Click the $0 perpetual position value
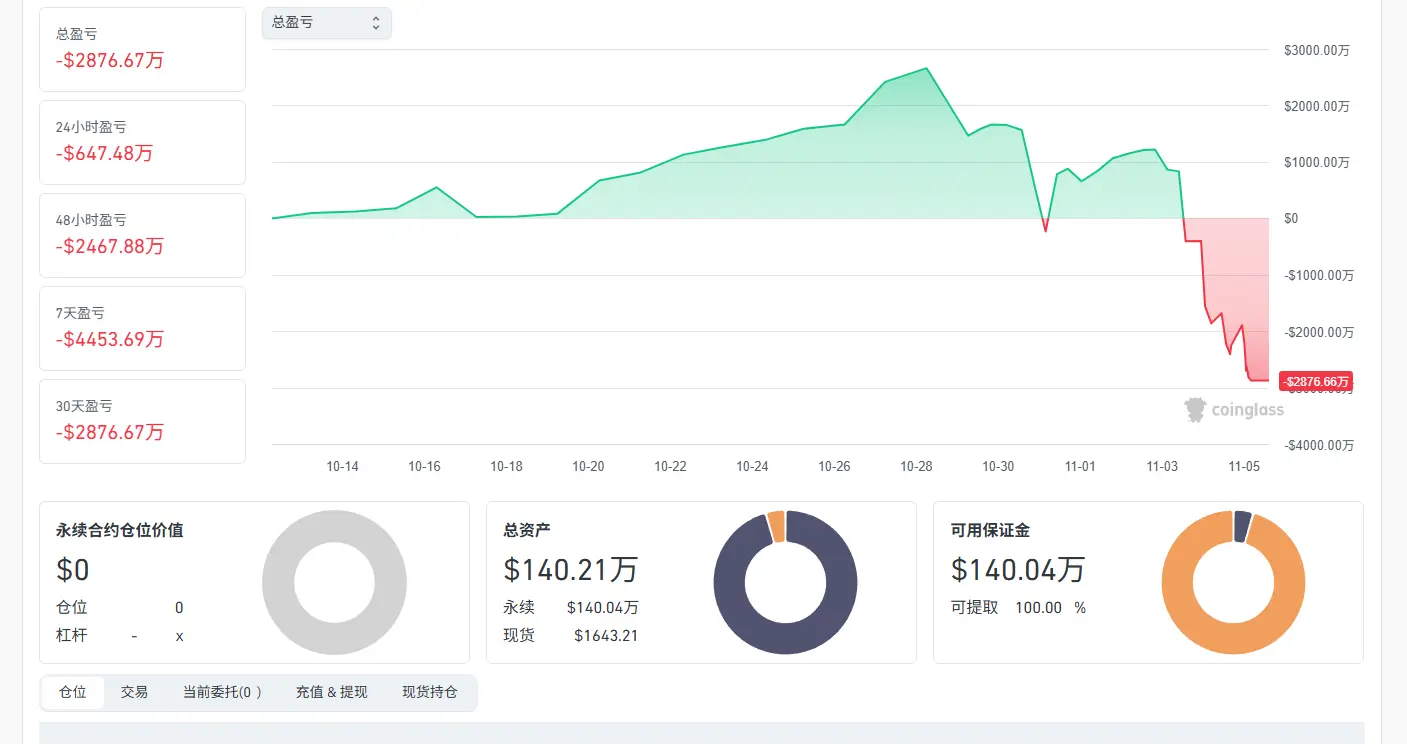 [x=73, y=570]
